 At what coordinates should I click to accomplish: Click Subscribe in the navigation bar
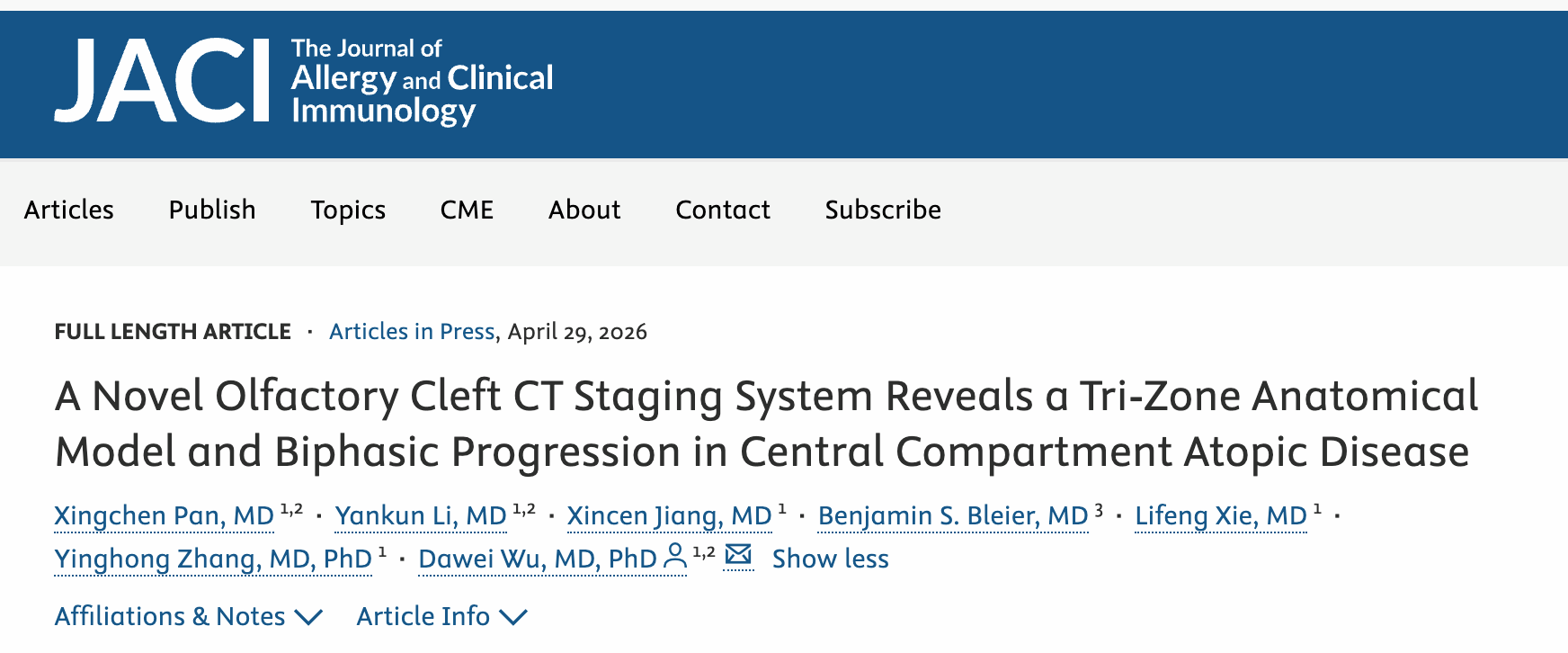click(x=883, y=210)
